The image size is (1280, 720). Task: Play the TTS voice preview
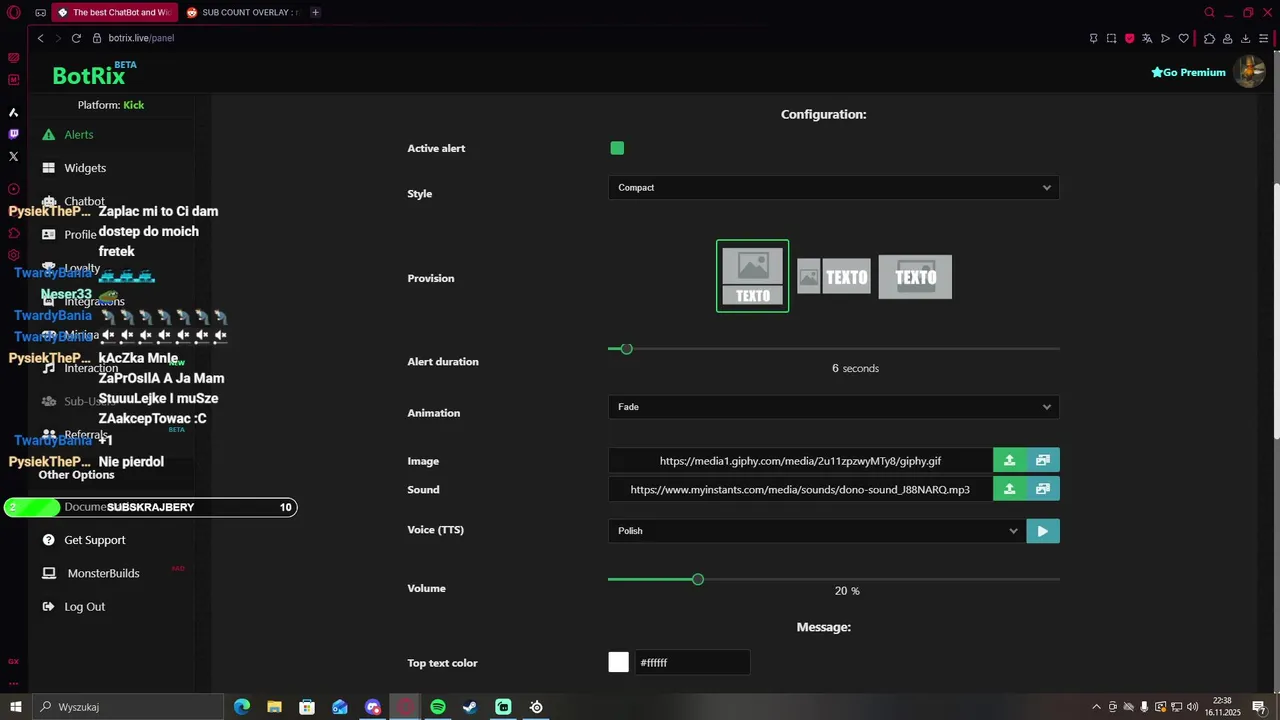click(1043, 531)
